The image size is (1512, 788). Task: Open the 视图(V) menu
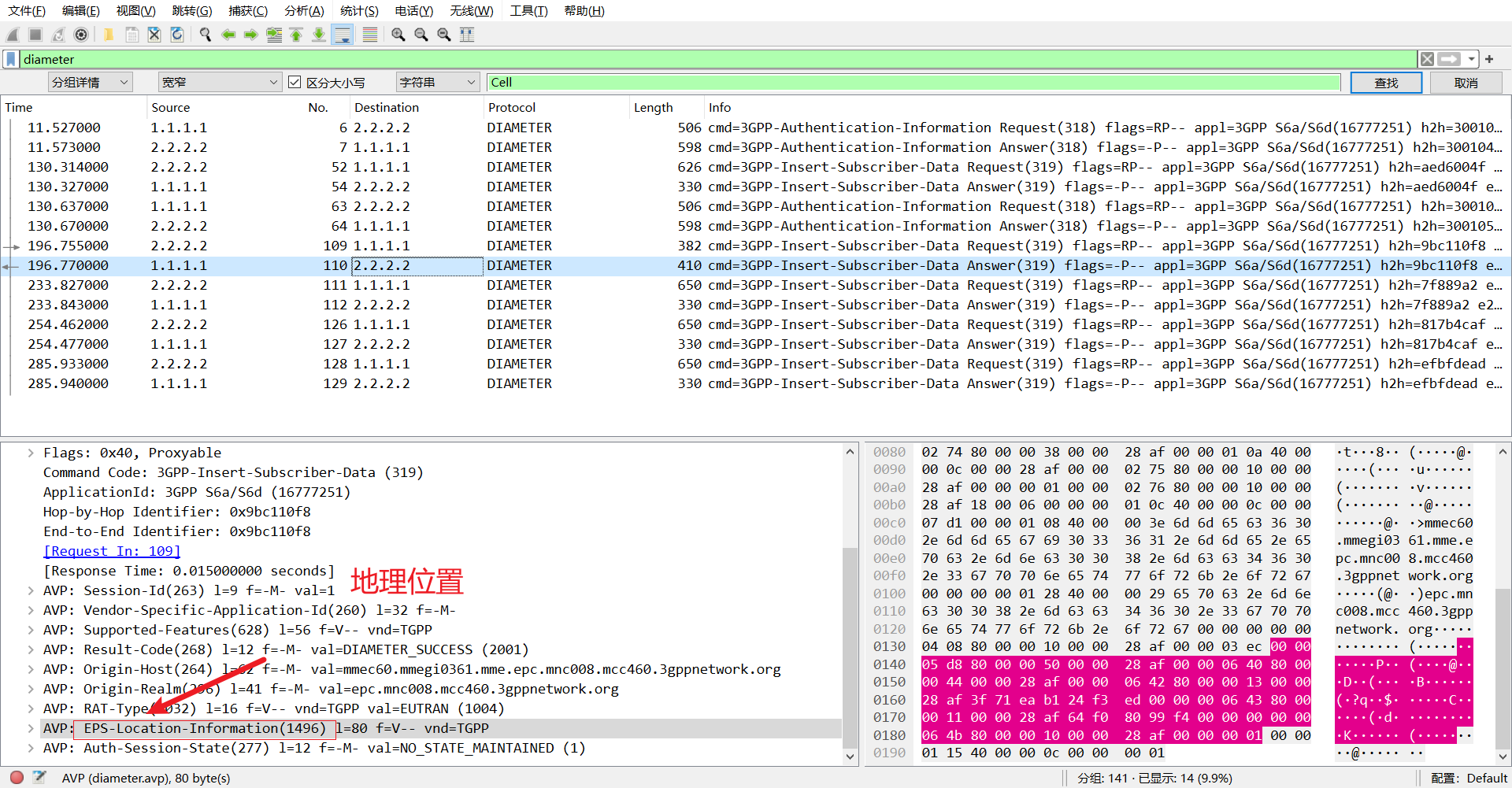pyautogui.click(x=135, y=11)
